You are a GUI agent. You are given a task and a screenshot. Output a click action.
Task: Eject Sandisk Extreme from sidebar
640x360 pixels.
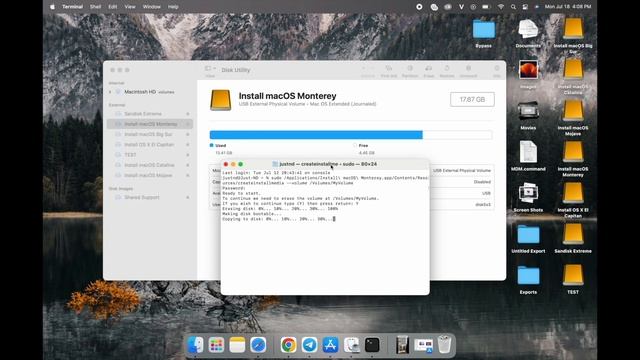coord(188,114)
